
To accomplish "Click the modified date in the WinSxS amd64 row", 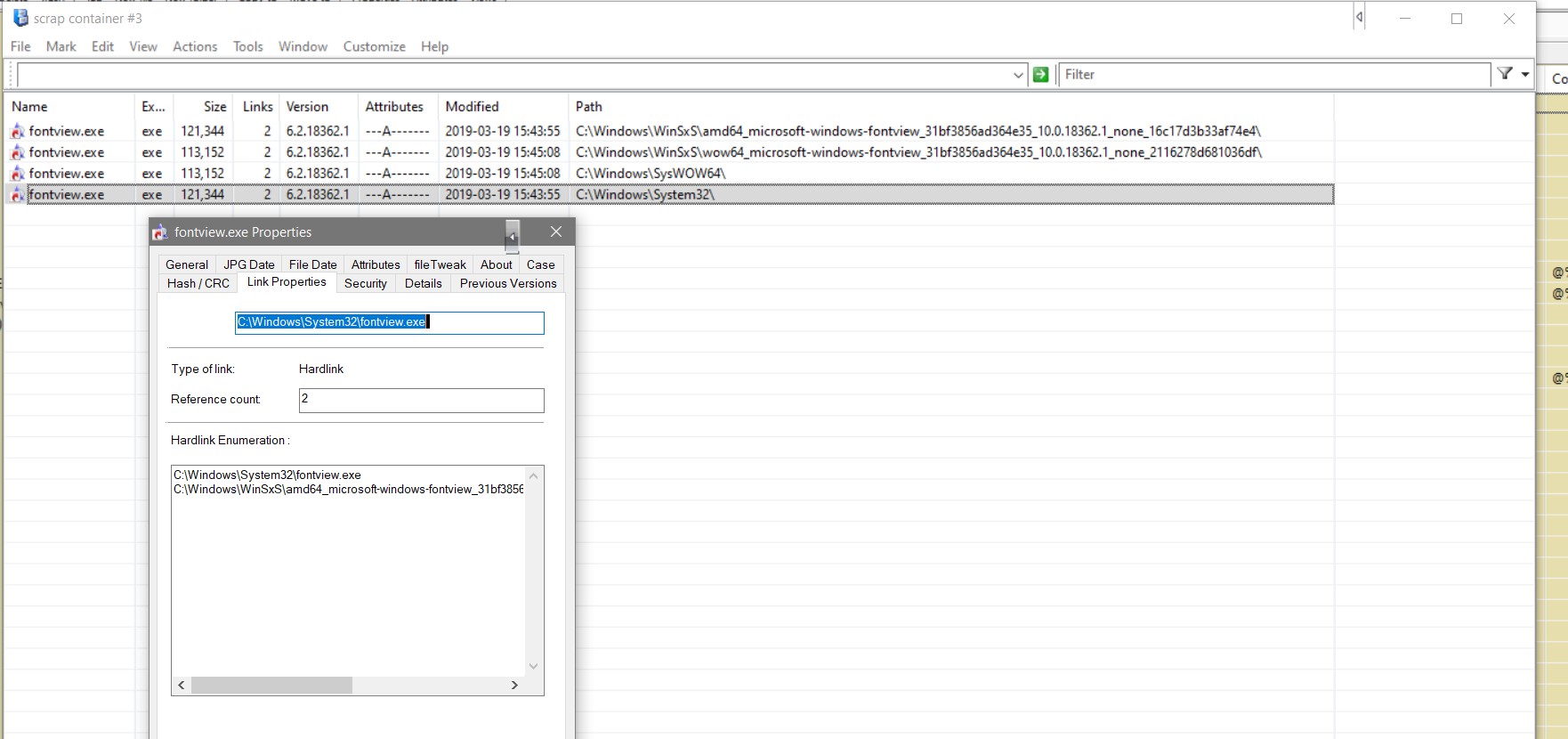I will (503, 131).
